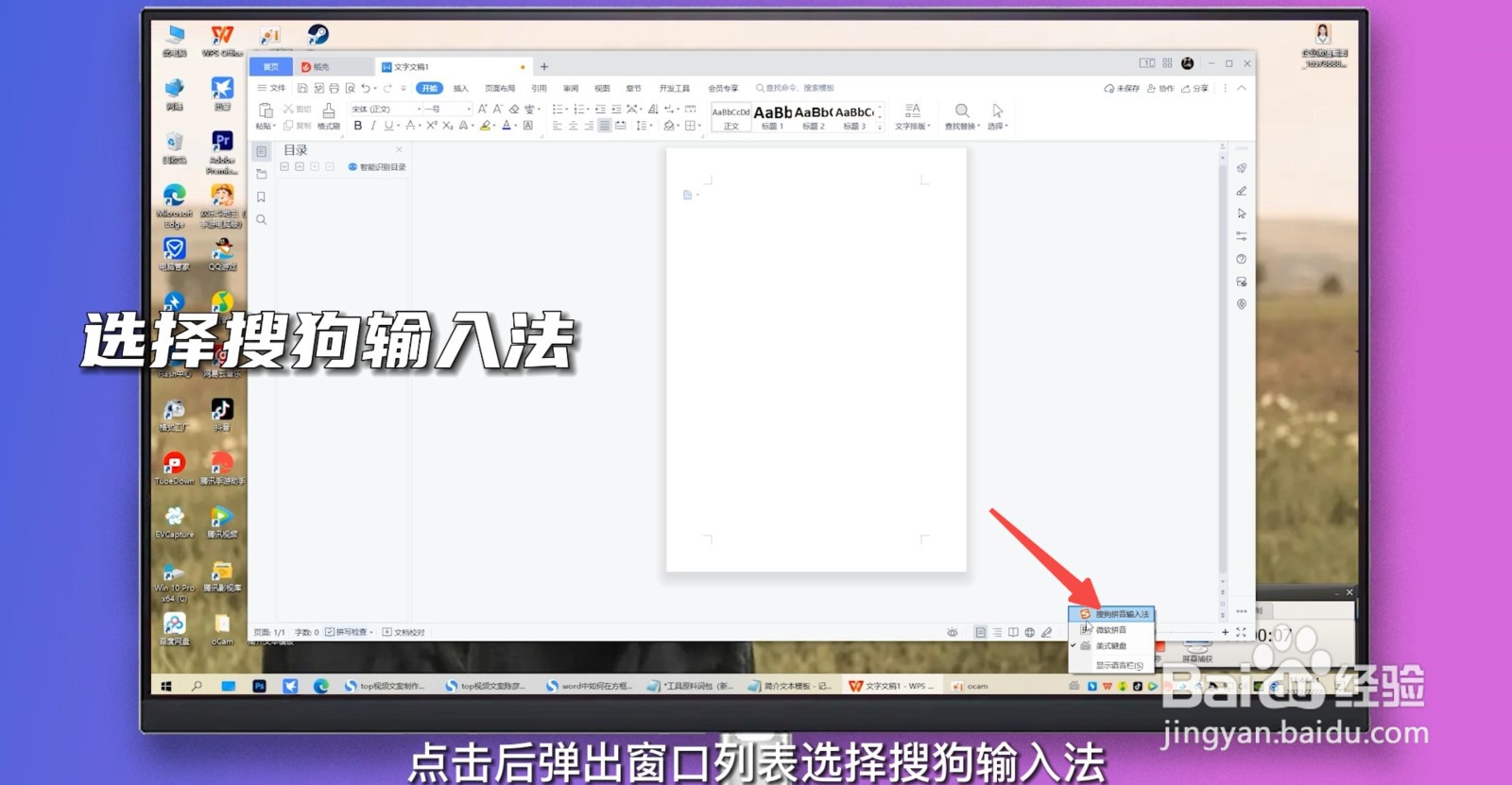
Task: Toggle subscript formatting
Action: point(447,126)
